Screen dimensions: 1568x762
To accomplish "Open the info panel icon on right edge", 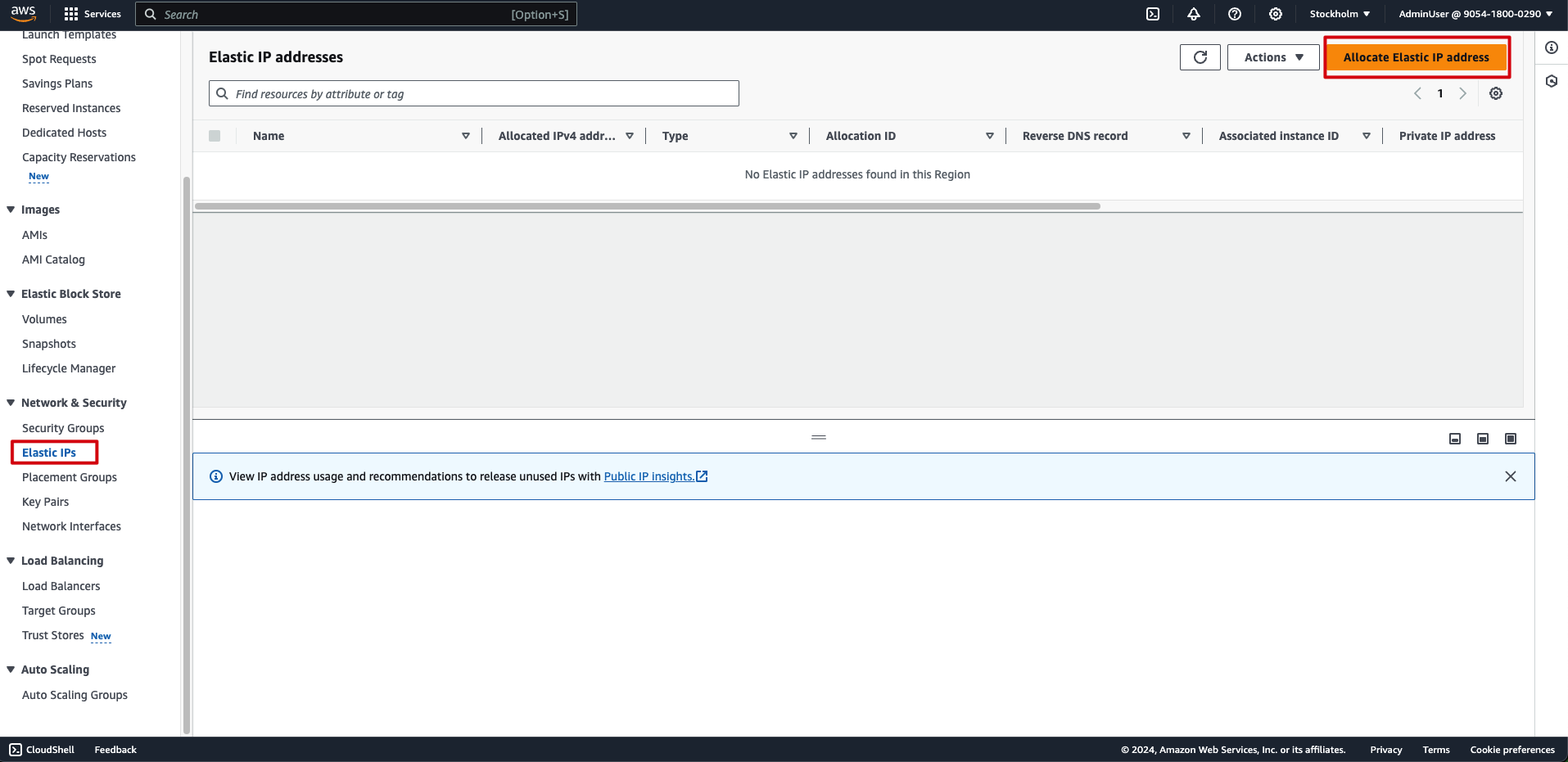I will tap(1552, 47).
